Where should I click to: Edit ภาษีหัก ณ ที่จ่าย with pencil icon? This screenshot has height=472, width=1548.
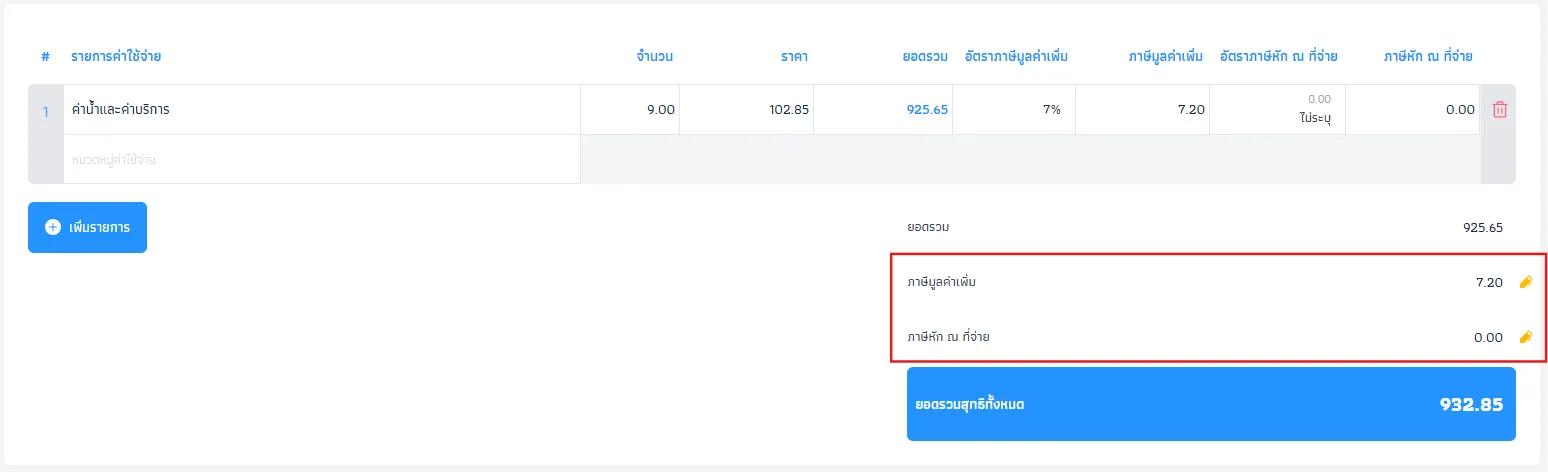point(1525,338)
